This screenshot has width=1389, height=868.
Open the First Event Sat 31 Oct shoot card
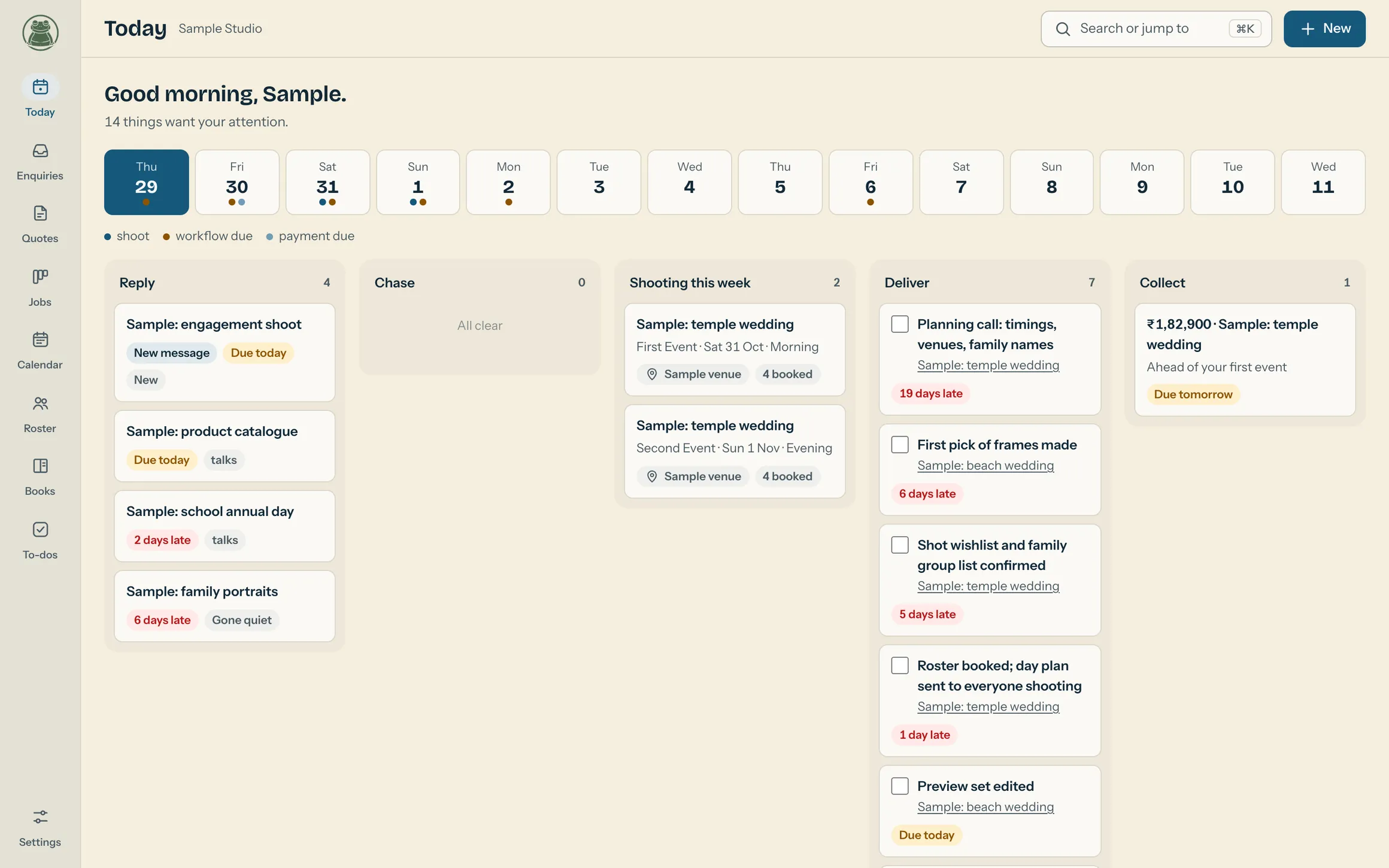coord(735,350)
